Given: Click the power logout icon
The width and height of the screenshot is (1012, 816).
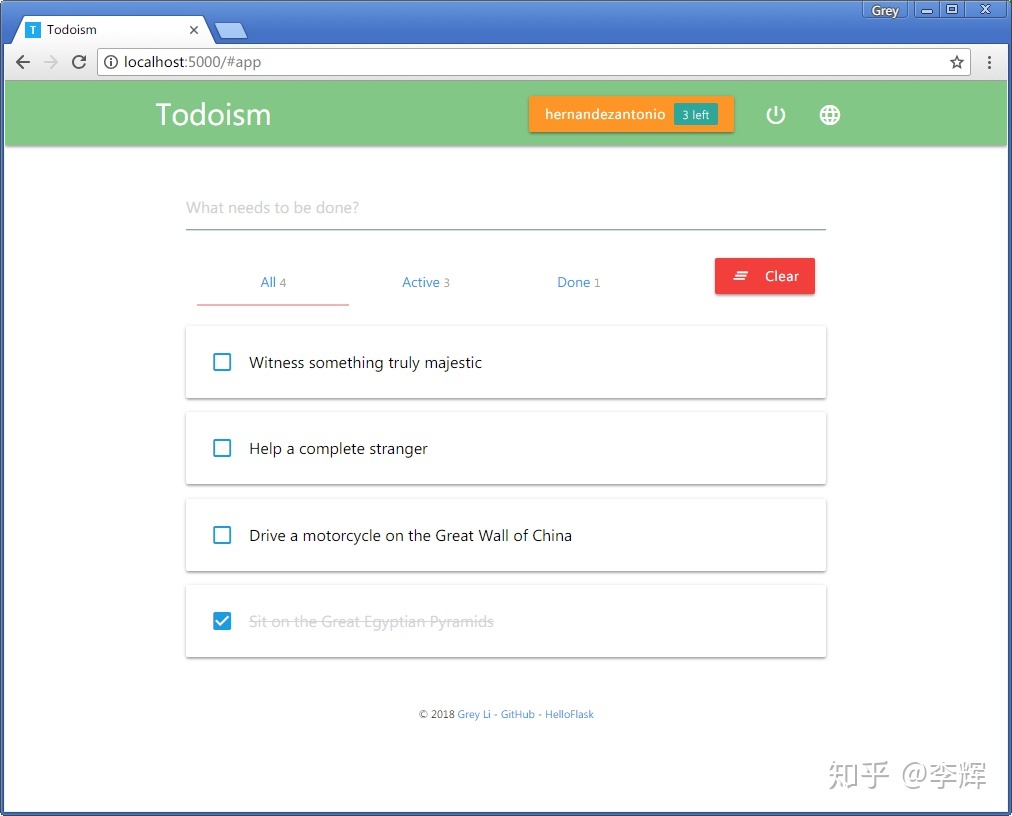Looking at the screenshot, I should click(775, 115).
